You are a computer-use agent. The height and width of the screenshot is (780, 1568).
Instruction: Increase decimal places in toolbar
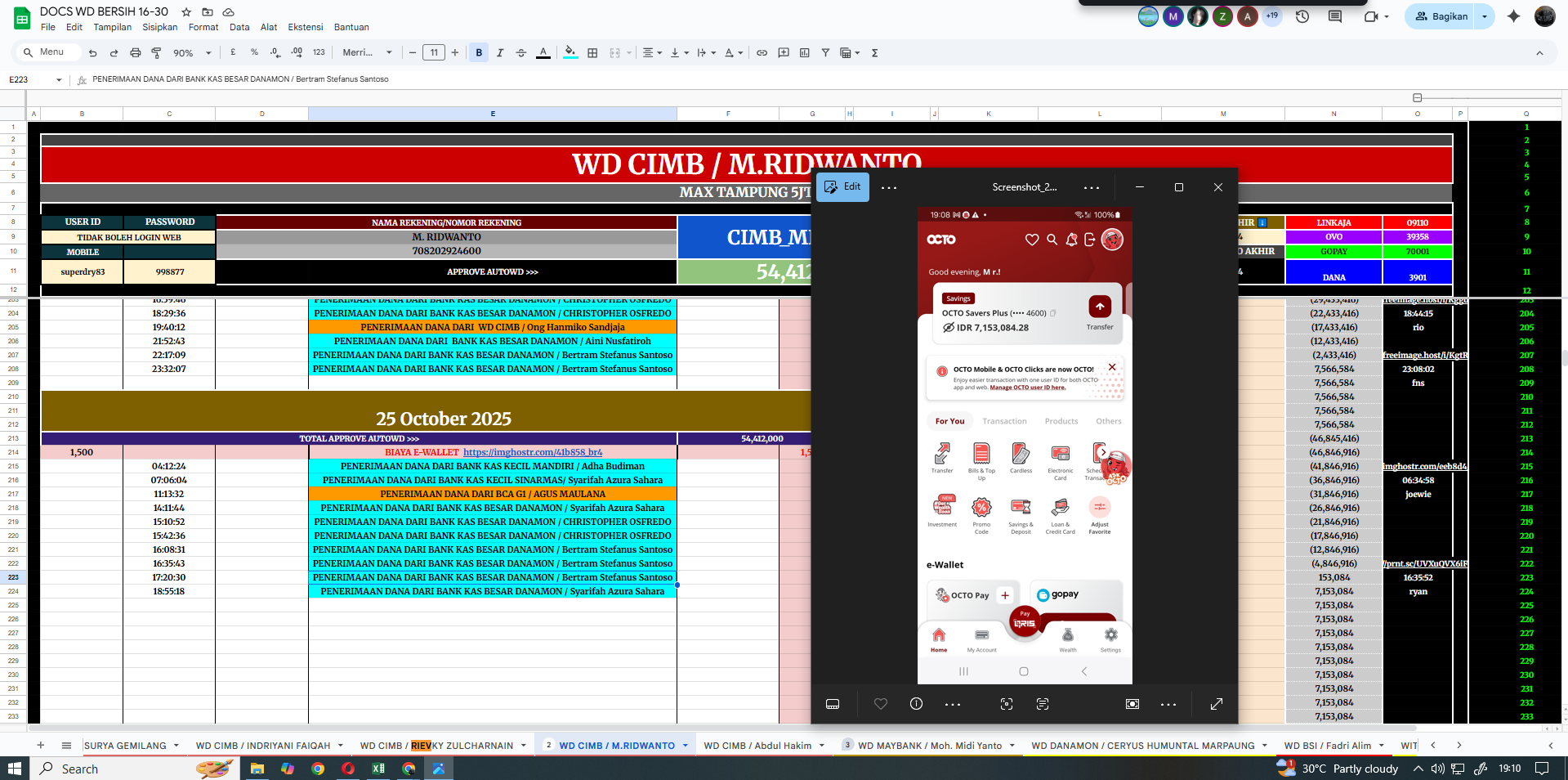point(297,52)
